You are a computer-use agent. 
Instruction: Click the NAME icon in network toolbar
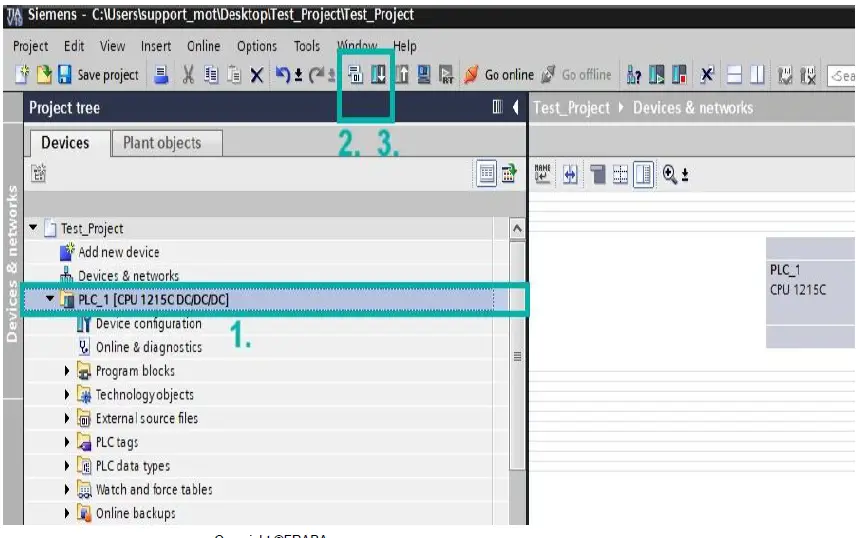point(542,174)
